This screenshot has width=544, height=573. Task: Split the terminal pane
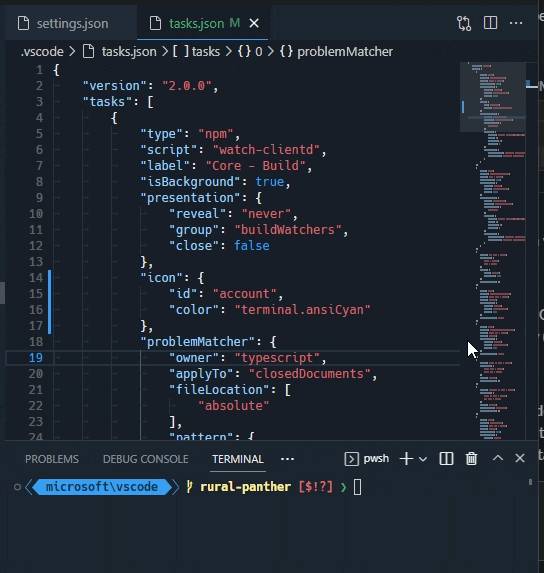(x=446, y=459)
